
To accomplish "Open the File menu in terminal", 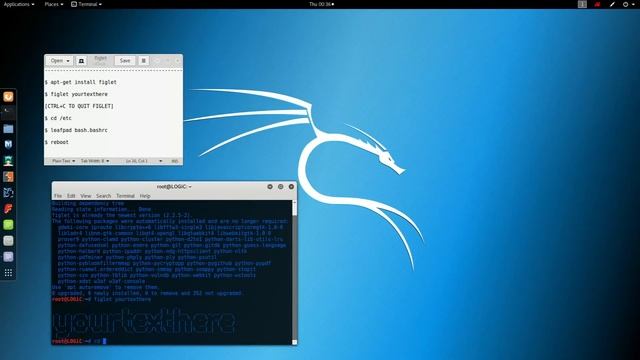I will (58, 196).
